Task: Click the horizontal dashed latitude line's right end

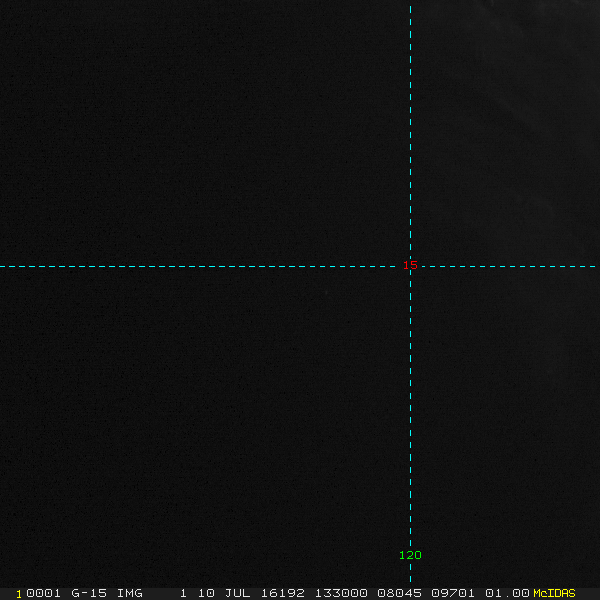Action: [x=594, y=267]
